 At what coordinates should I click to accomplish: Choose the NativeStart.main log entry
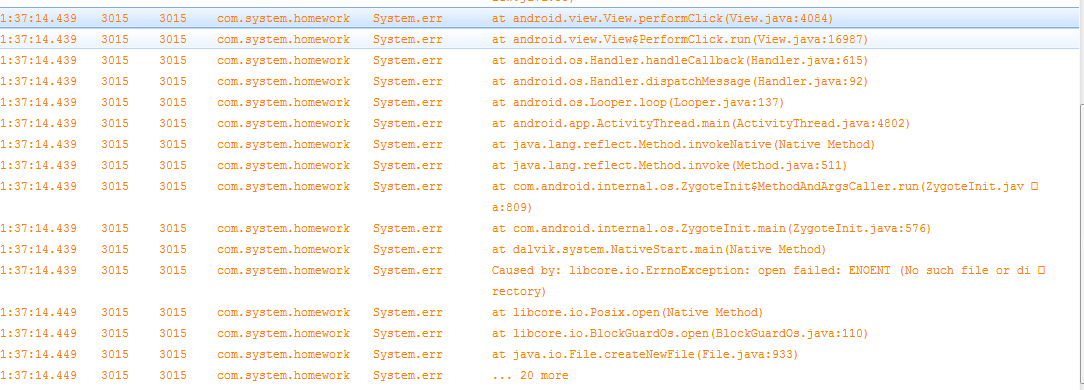539,249
